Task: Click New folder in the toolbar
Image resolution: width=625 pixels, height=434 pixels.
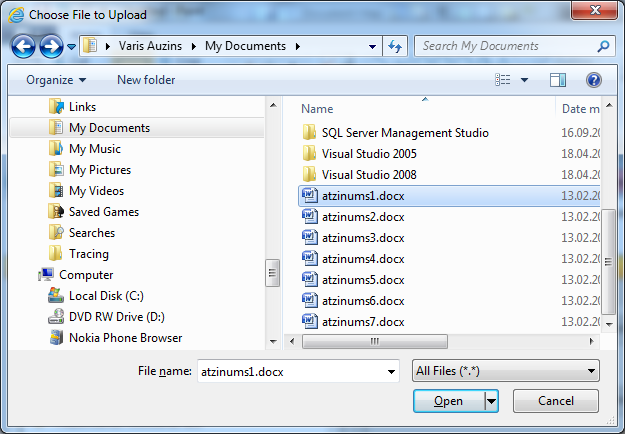Action: coord(146,79)
